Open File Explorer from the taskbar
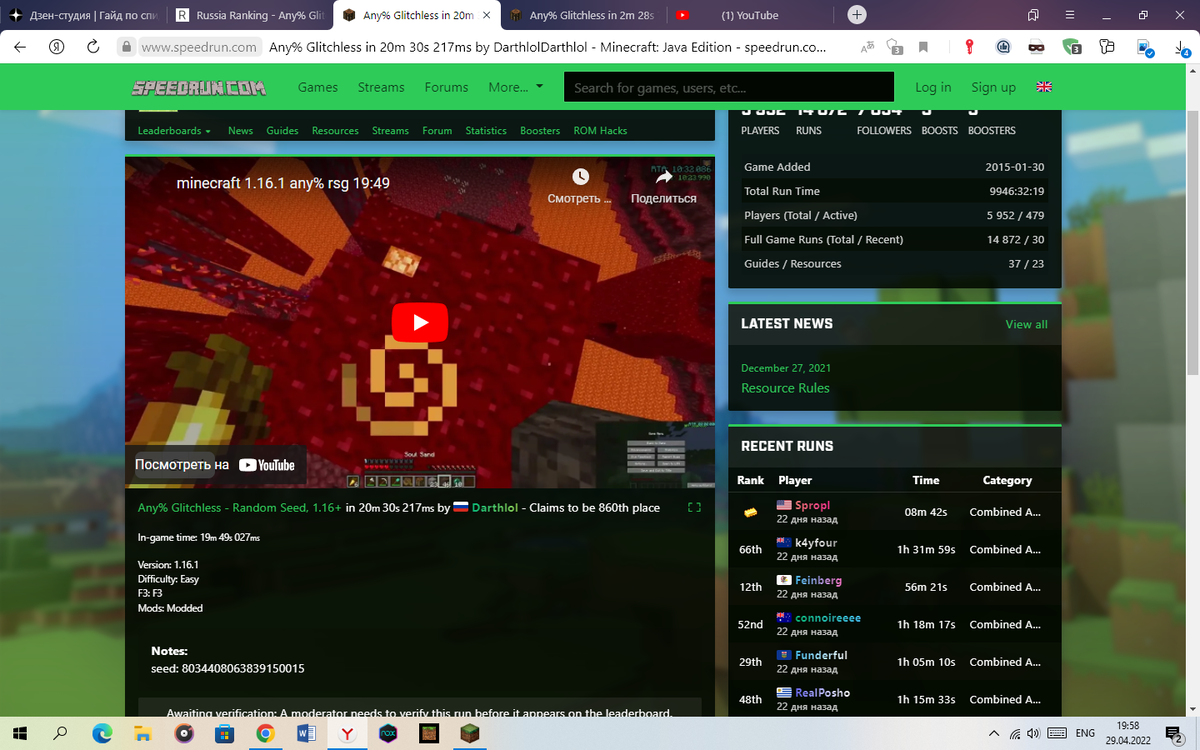Viewport: 1200px width, 750px height. 143,733
